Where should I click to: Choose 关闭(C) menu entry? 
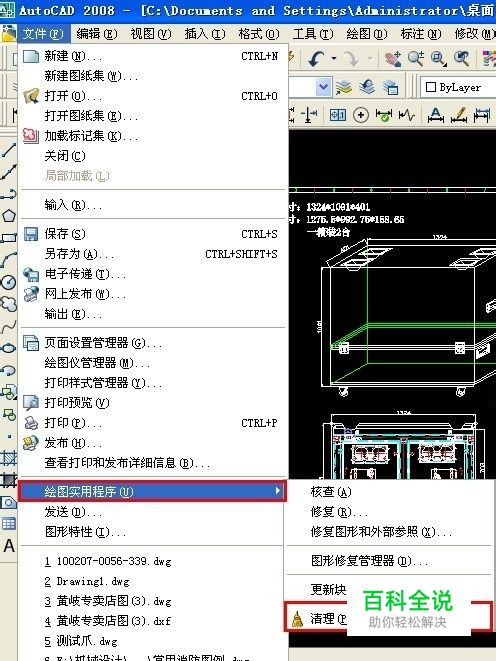point(153,156)
